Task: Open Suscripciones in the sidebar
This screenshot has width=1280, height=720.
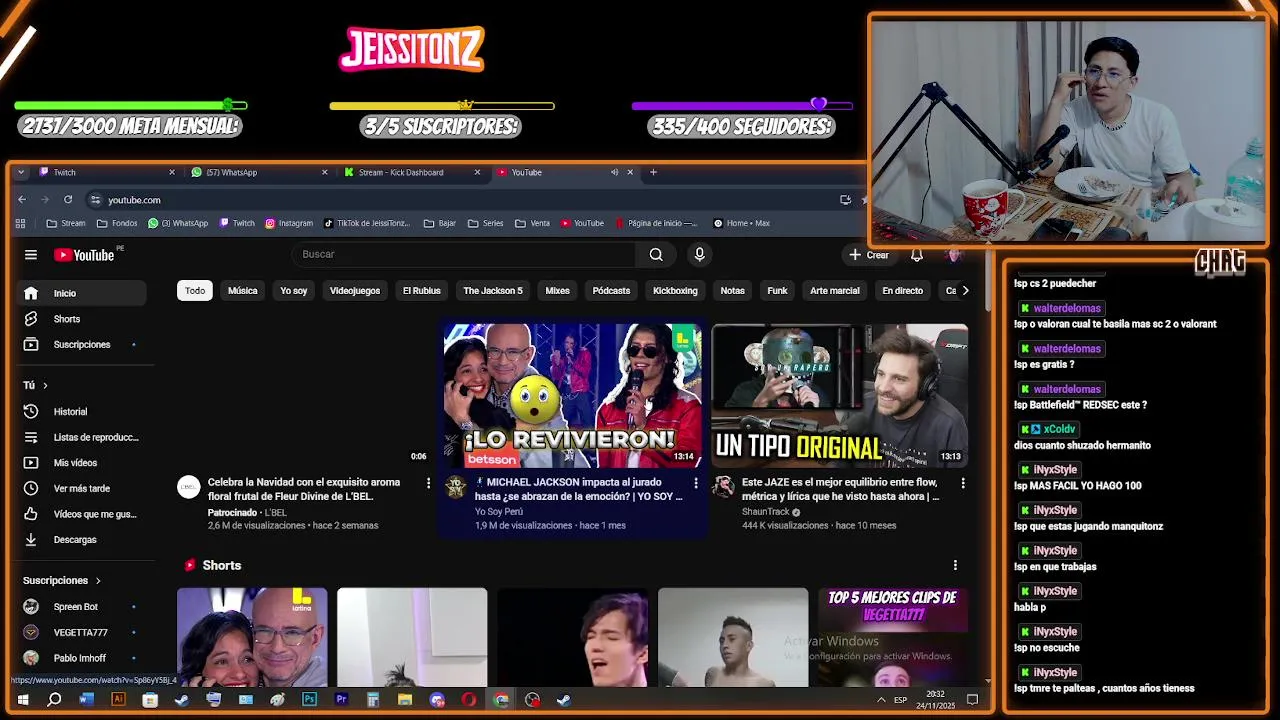Action: [83, 345]
